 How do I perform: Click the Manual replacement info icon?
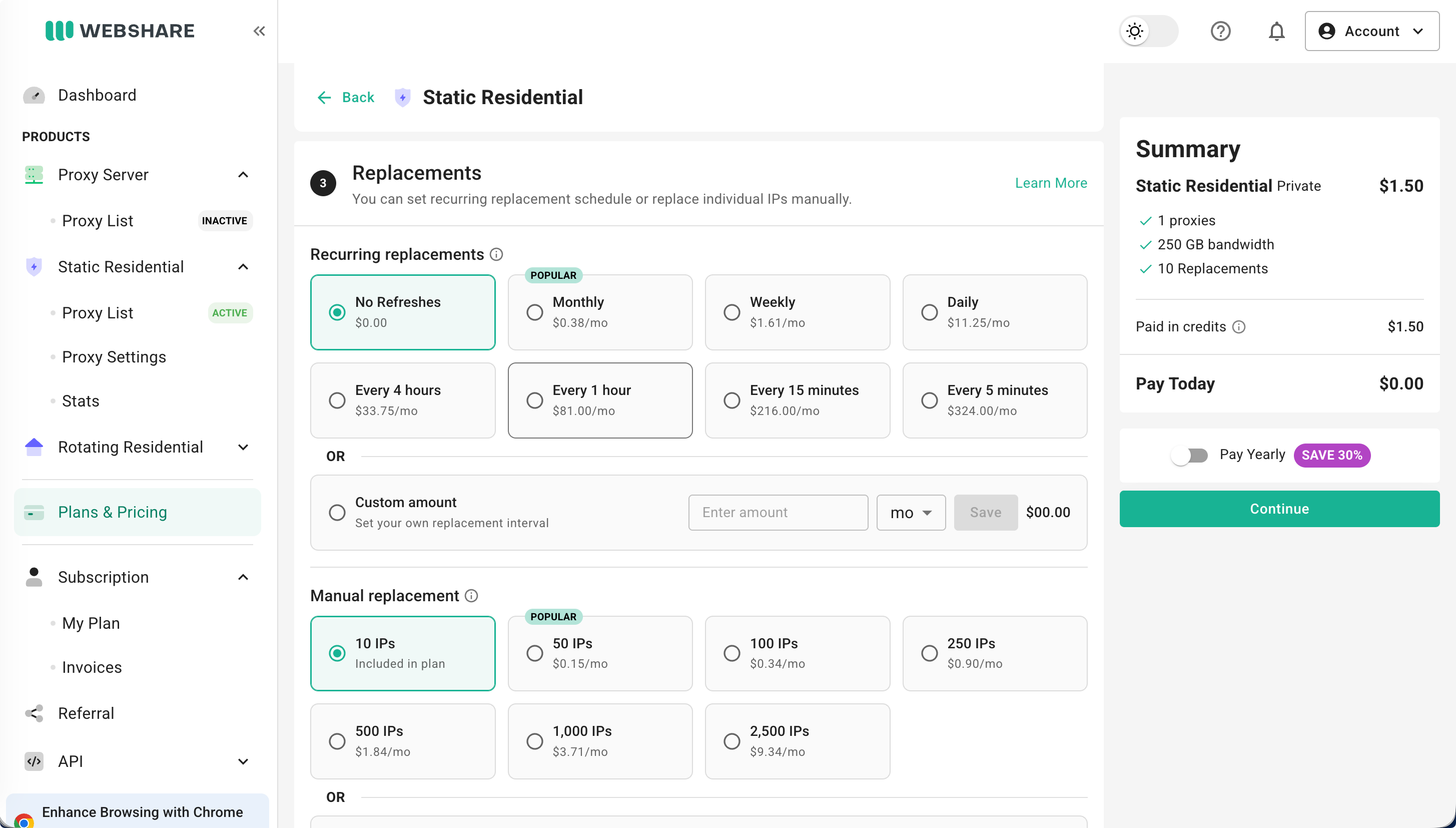471,595
